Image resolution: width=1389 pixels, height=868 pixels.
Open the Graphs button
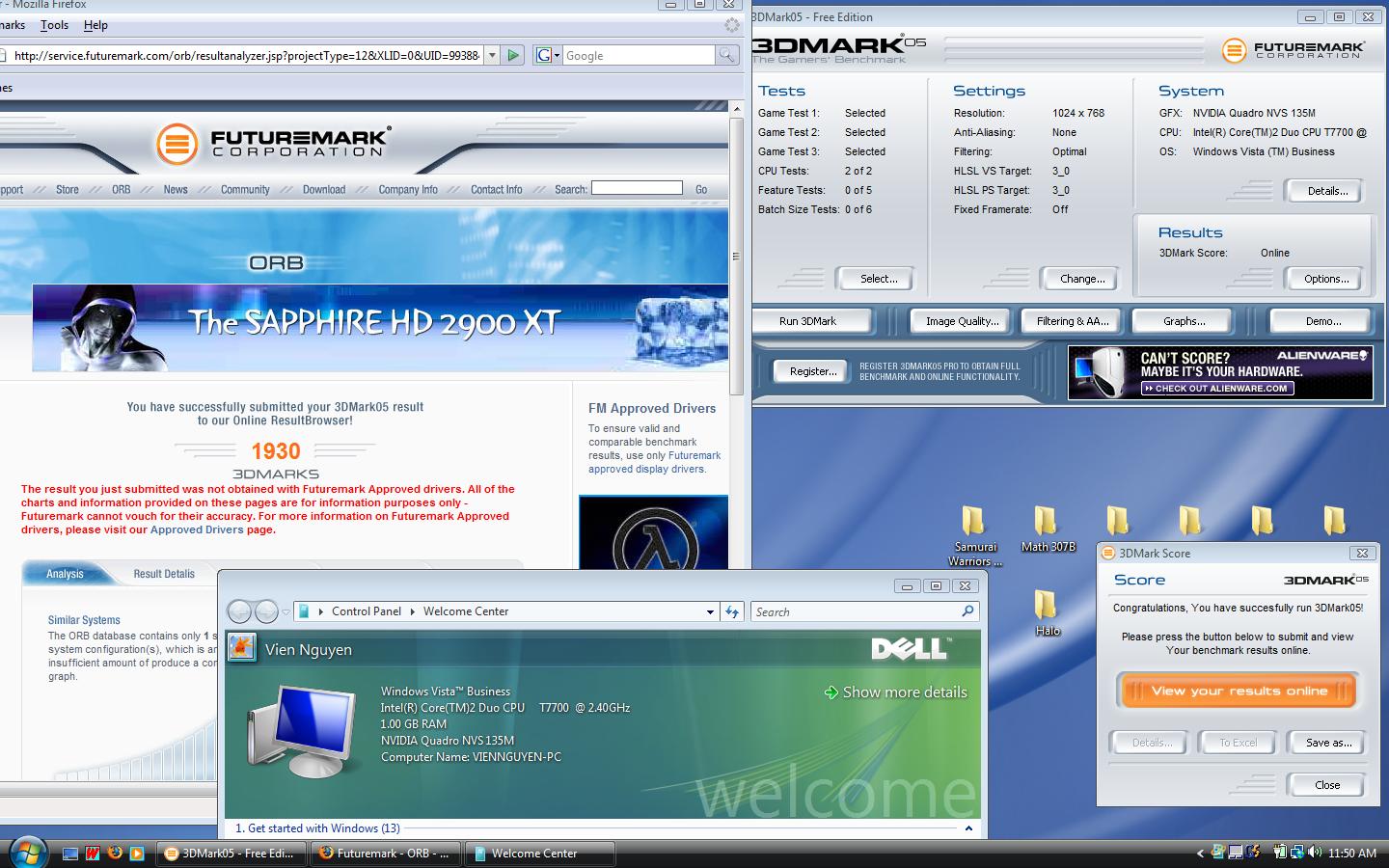click(x=1184, y=321)
